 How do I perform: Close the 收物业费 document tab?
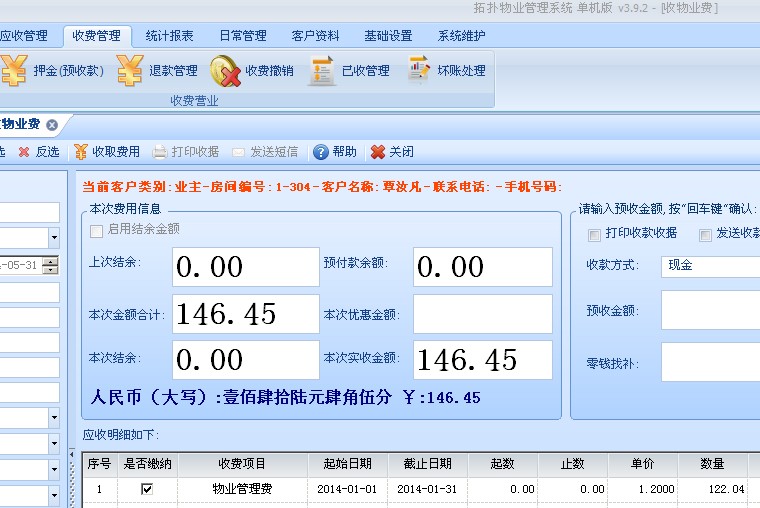tap(52, 125)
